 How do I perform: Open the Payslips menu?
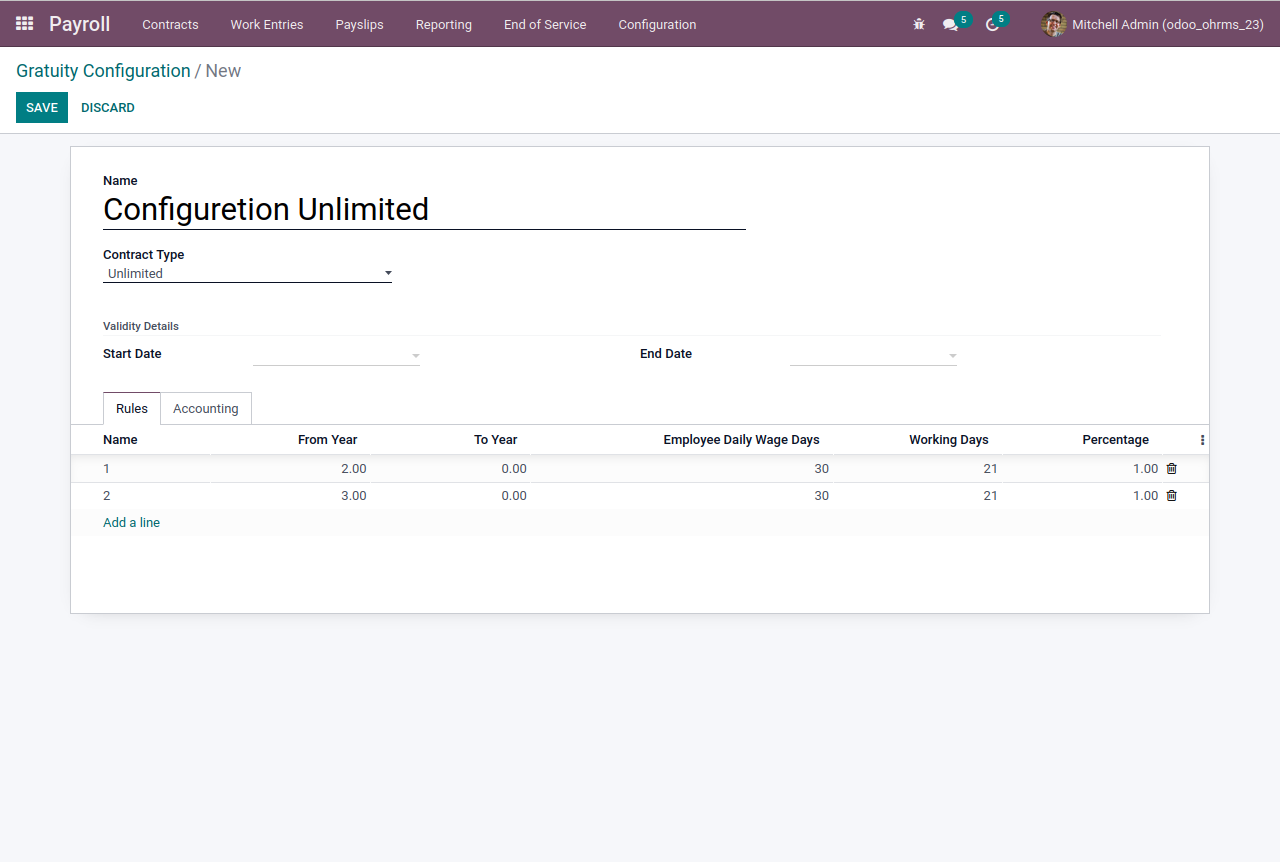pos(359,24)
